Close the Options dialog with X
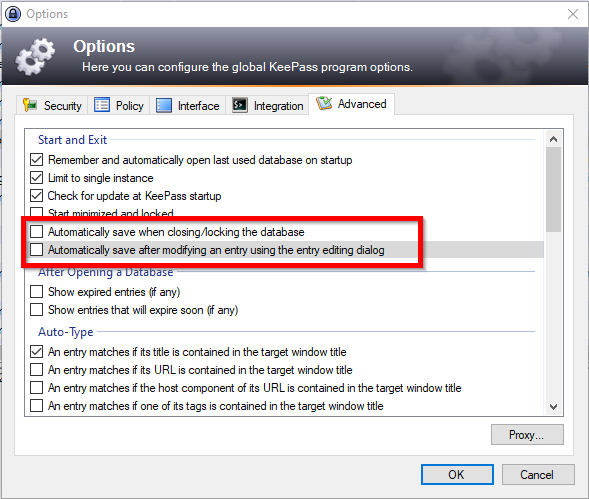589x499 pixels. [x=572, y=14]
